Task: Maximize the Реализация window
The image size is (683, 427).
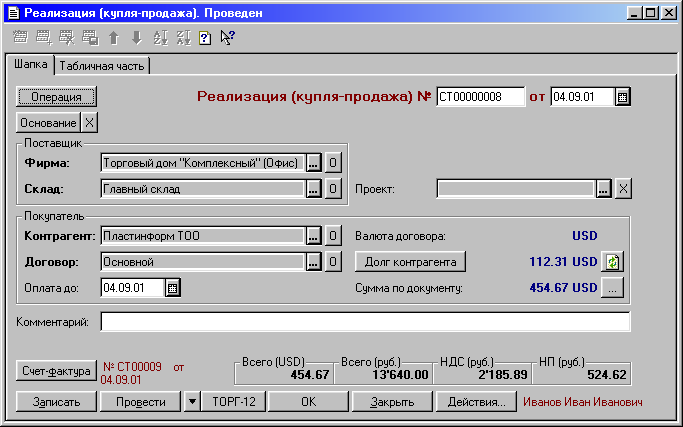Action: (650, 13)
